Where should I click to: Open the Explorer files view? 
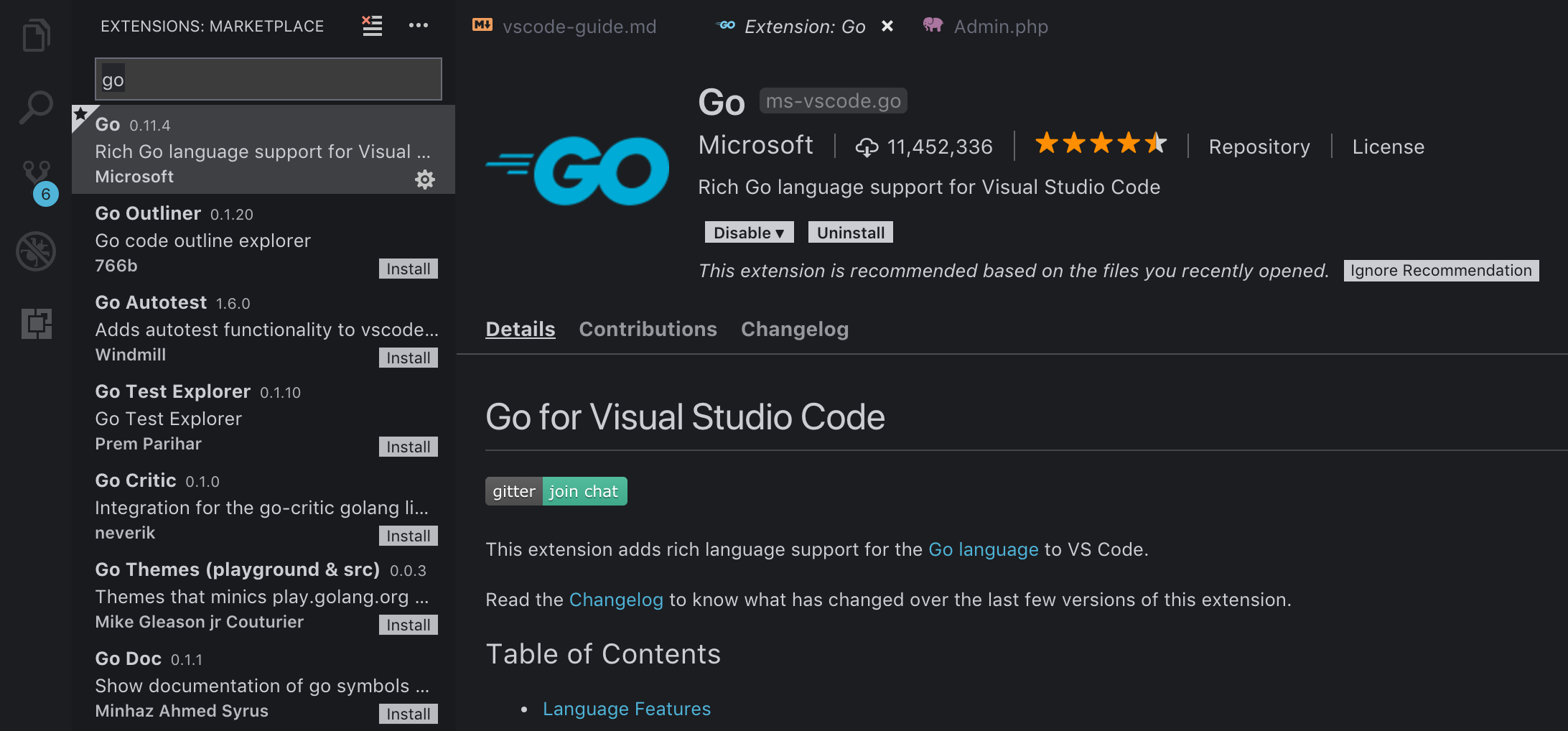click(36, 34)
